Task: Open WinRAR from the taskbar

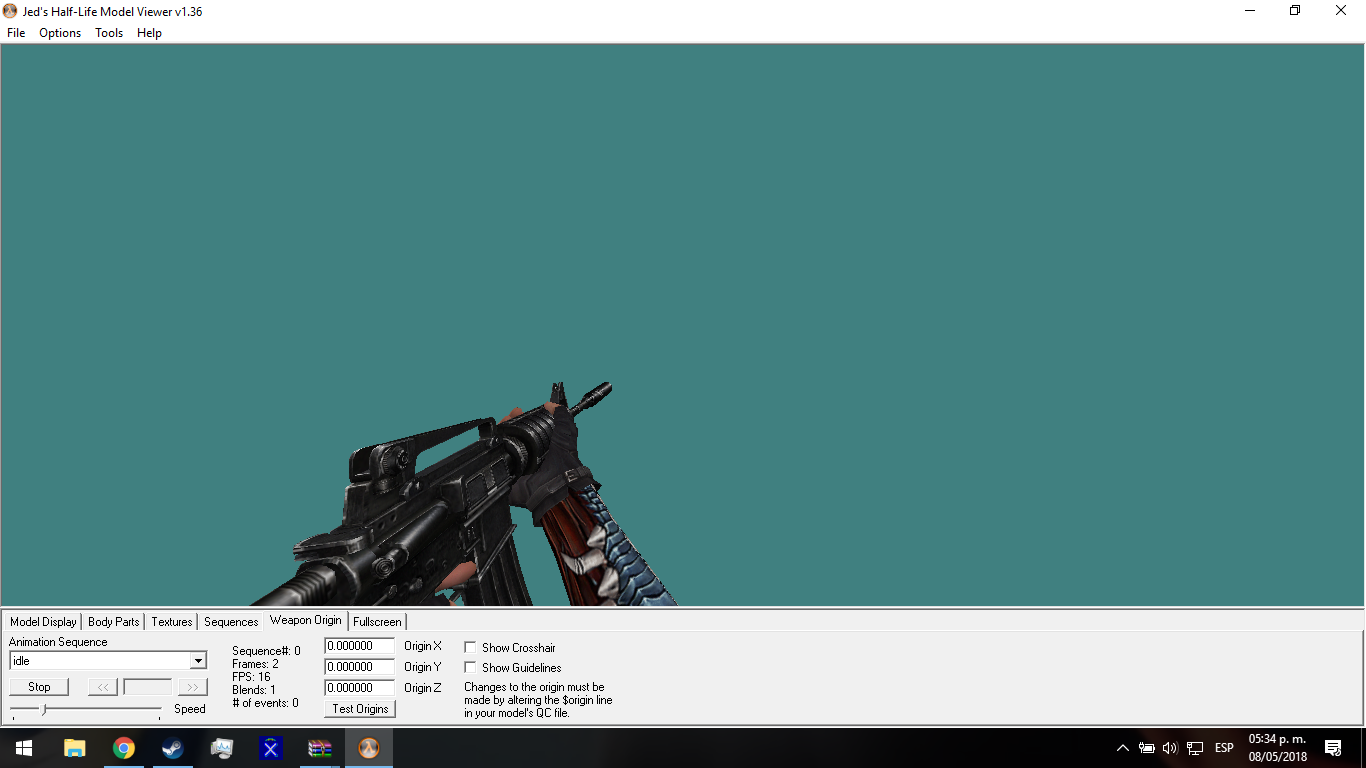Action: [320, 748]
